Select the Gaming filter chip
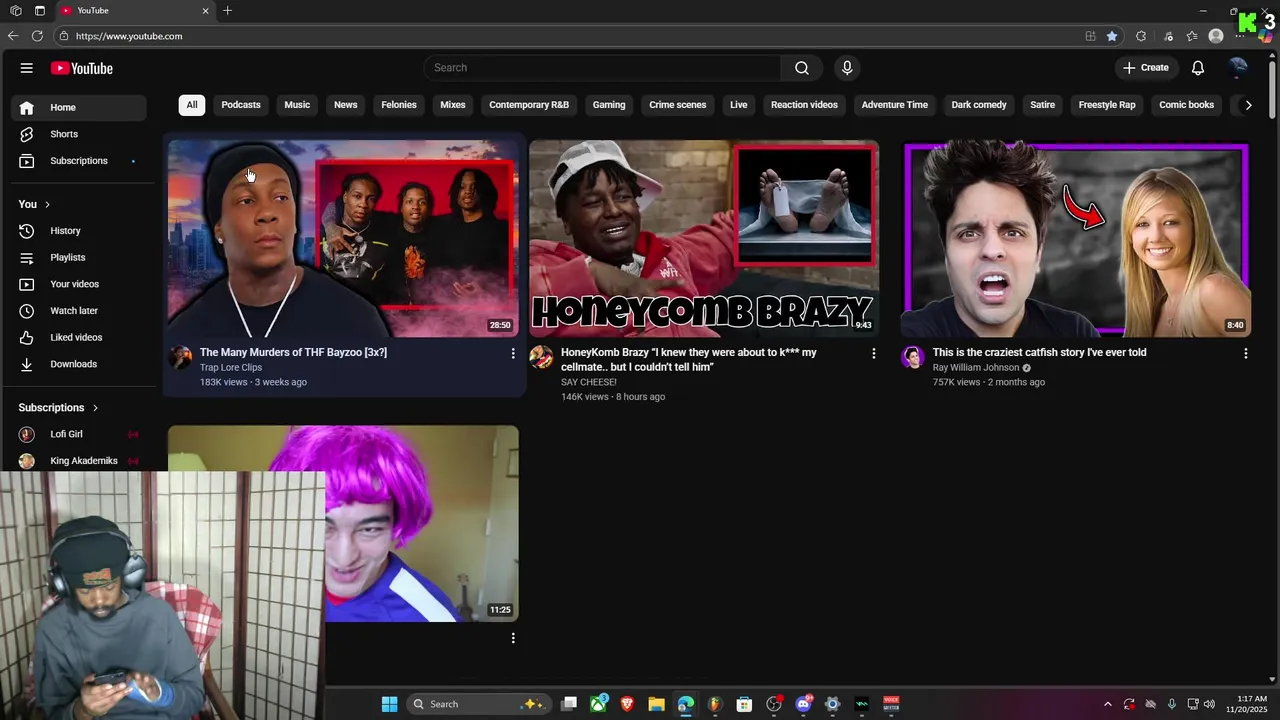 (x=609, y=105)
